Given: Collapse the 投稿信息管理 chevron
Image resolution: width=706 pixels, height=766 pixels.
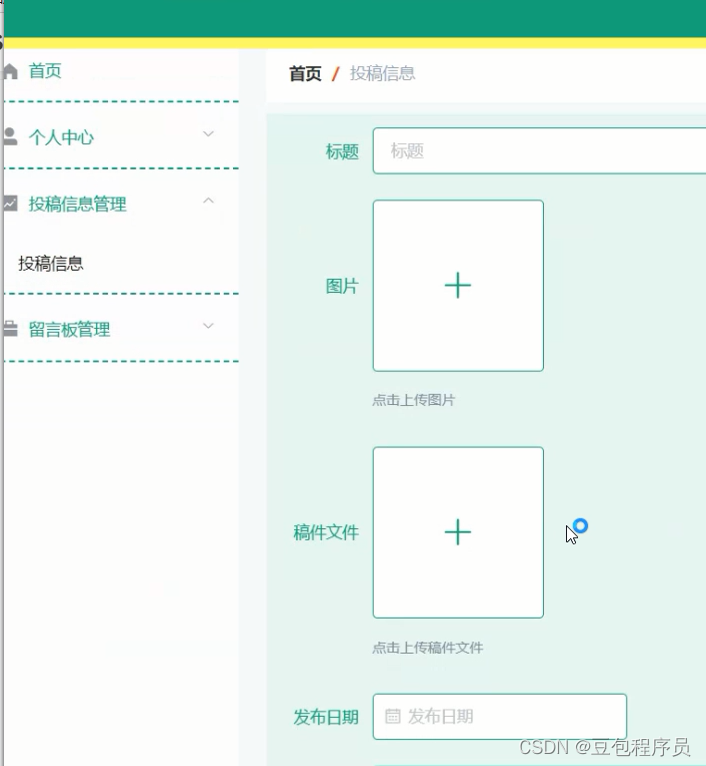Looking at the screenshot, I should pos(209,200).
